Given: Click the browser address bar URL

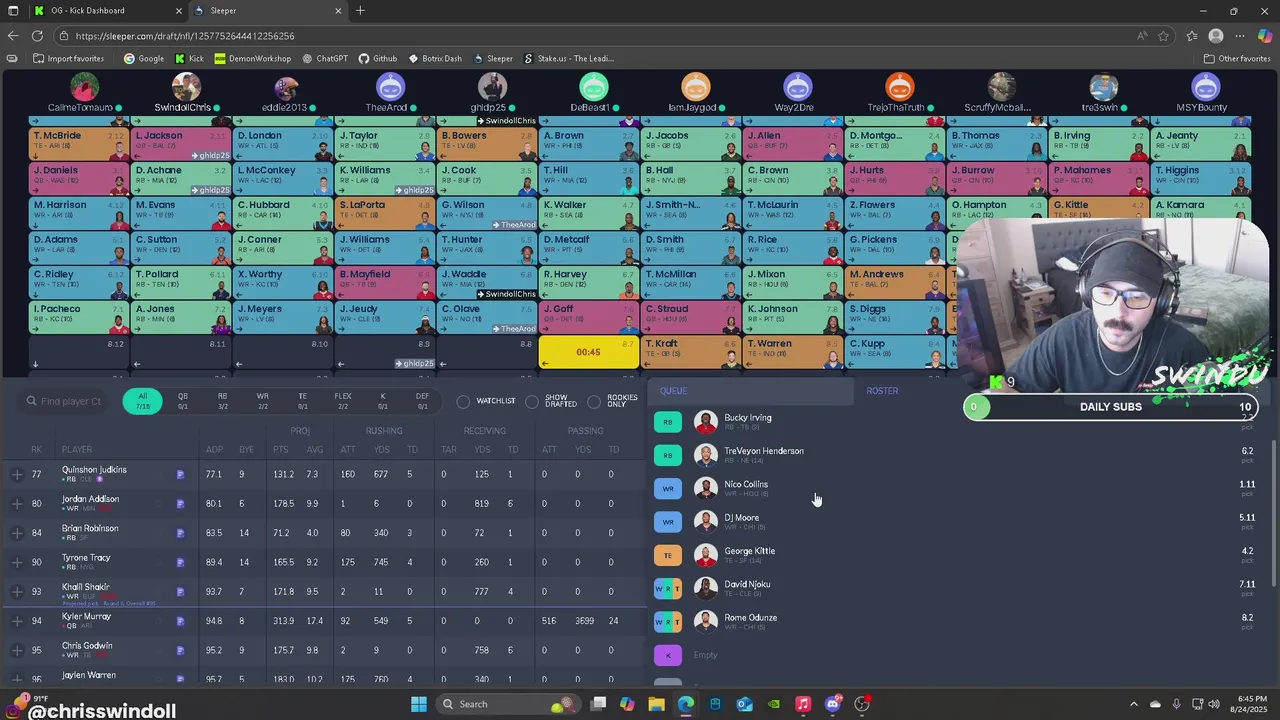Looking at the screenshot, I should click(x=185, y=36).
